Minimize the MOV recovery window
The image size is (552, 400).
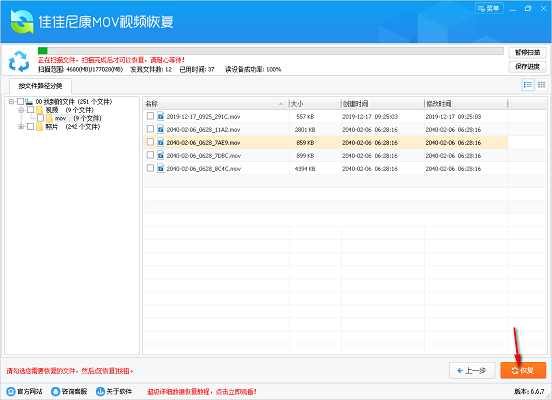[513, 9]
